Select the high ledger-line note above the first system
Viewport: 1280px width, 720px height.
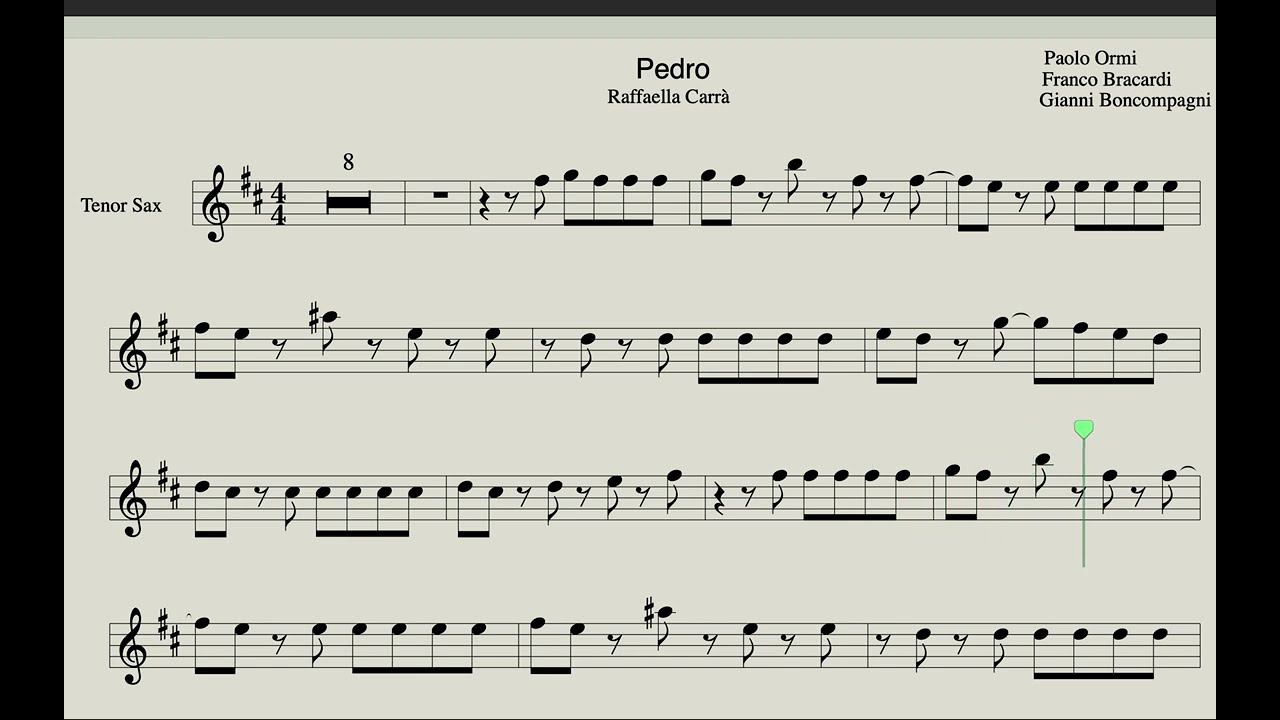(795, 165)
